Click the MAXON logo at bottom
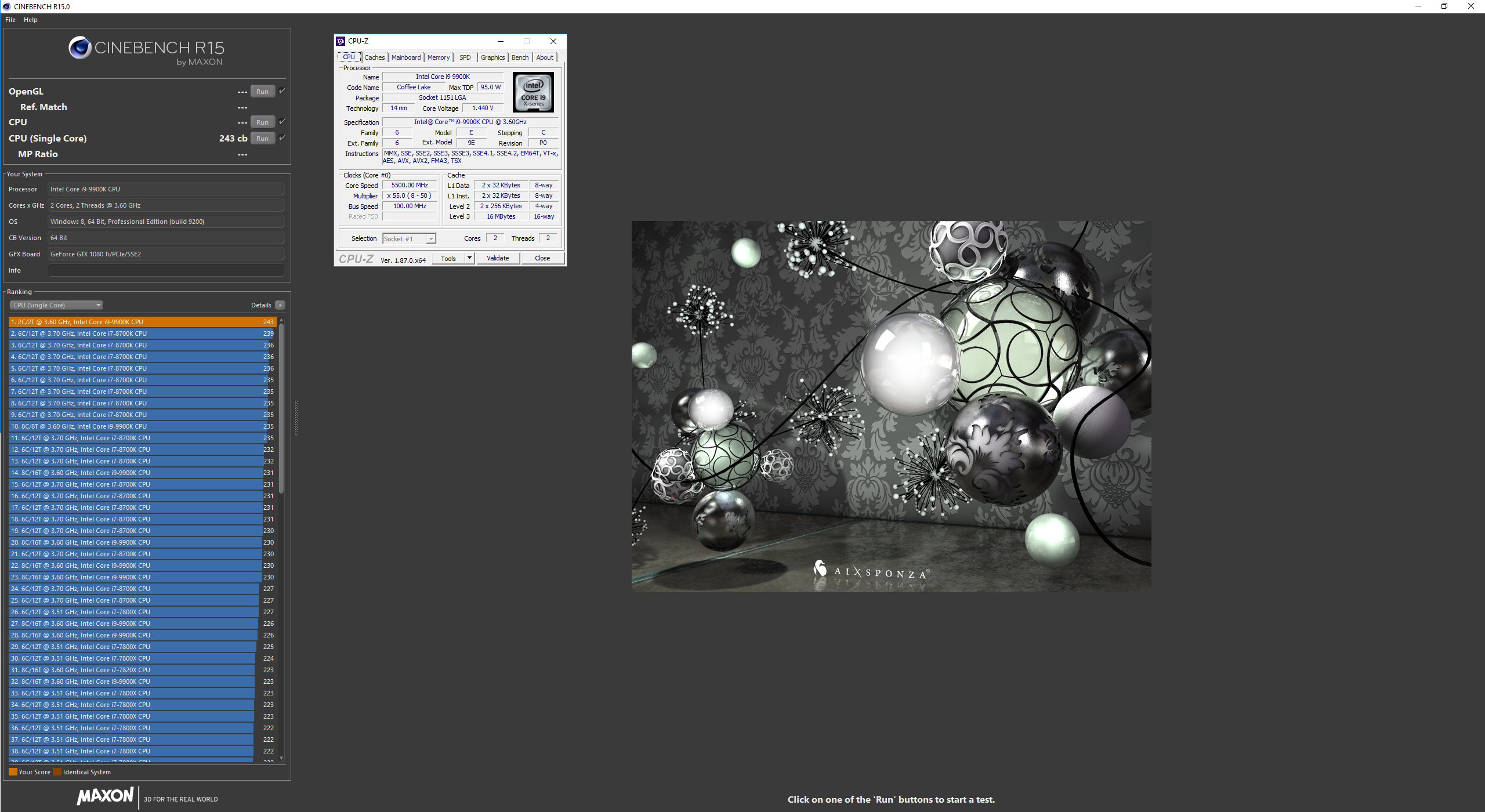The image size is (1485, 812). click(106, 796)
